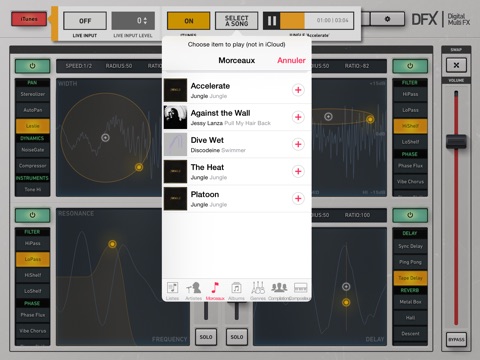
Task: Click the BYPASS button
Action: (456, 339)
